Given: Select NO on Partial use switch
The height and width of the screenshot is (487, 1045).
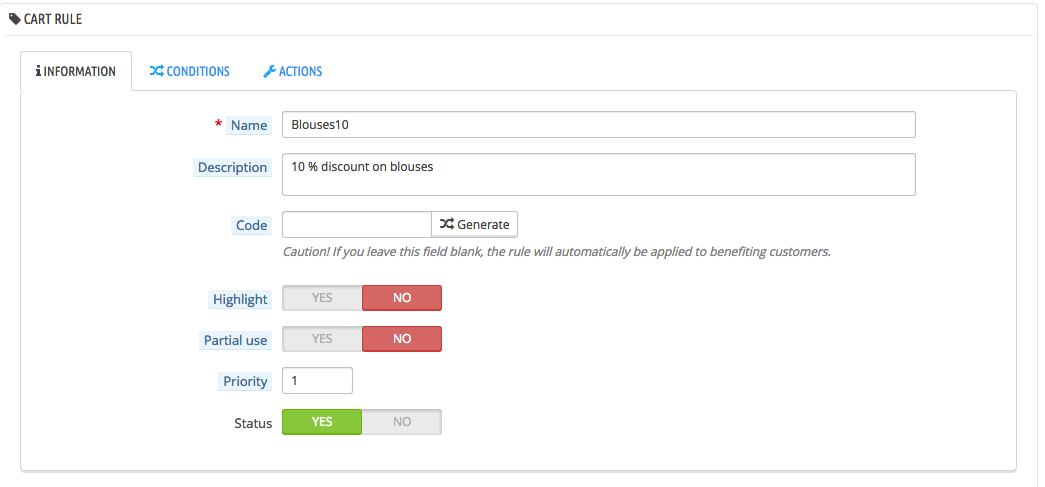Looking at the screenshot, I should (x=402, y=339).
